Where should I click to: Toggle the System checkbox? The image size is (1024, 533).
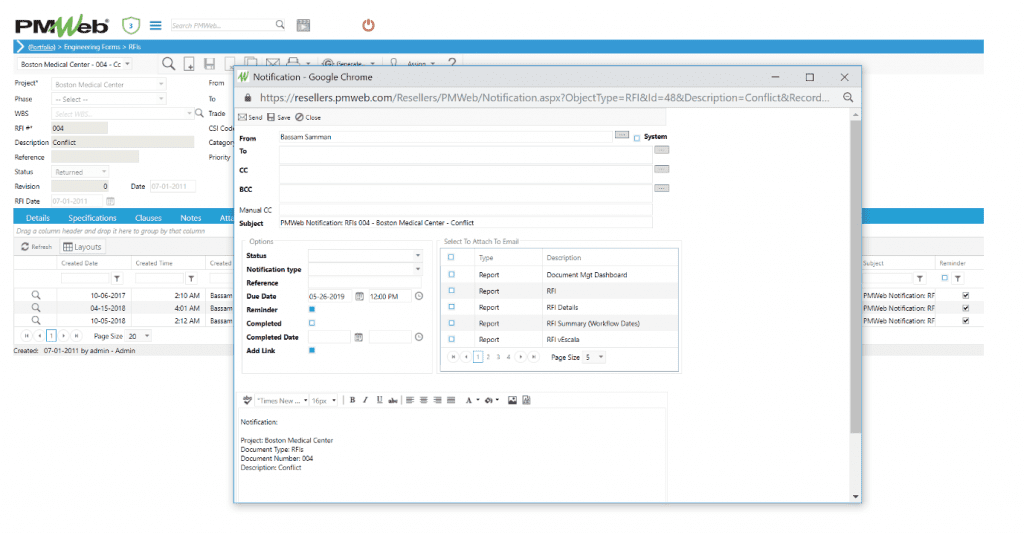click(x=637, y=138)
